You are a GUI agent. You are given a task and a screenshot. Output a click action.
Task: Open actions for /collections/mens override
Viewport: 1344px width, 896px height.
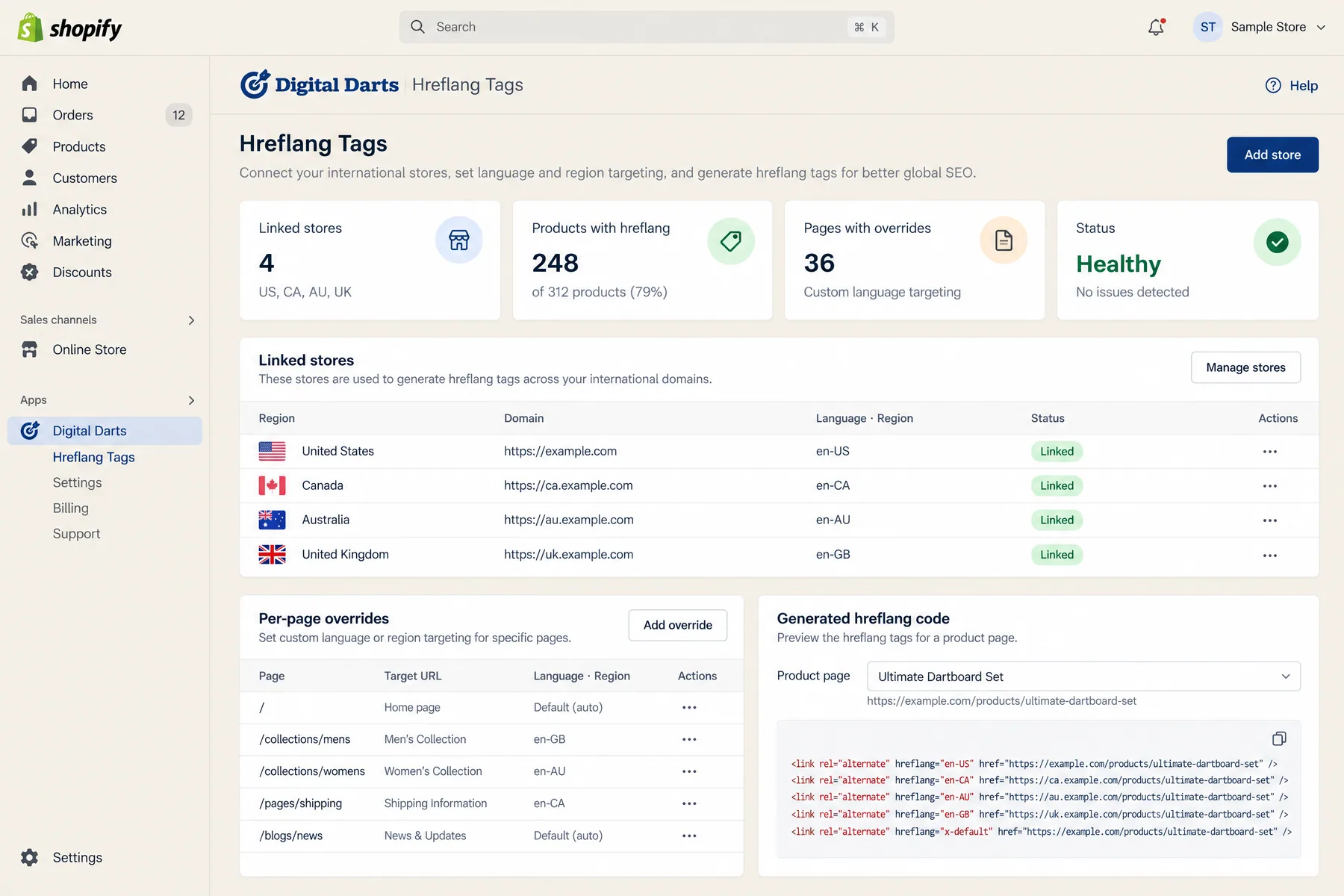click(x=689, y=739)
